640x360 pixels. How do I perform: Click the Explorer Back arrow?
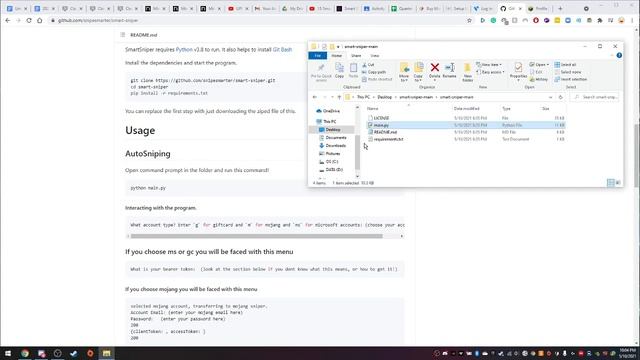point(315,97)
